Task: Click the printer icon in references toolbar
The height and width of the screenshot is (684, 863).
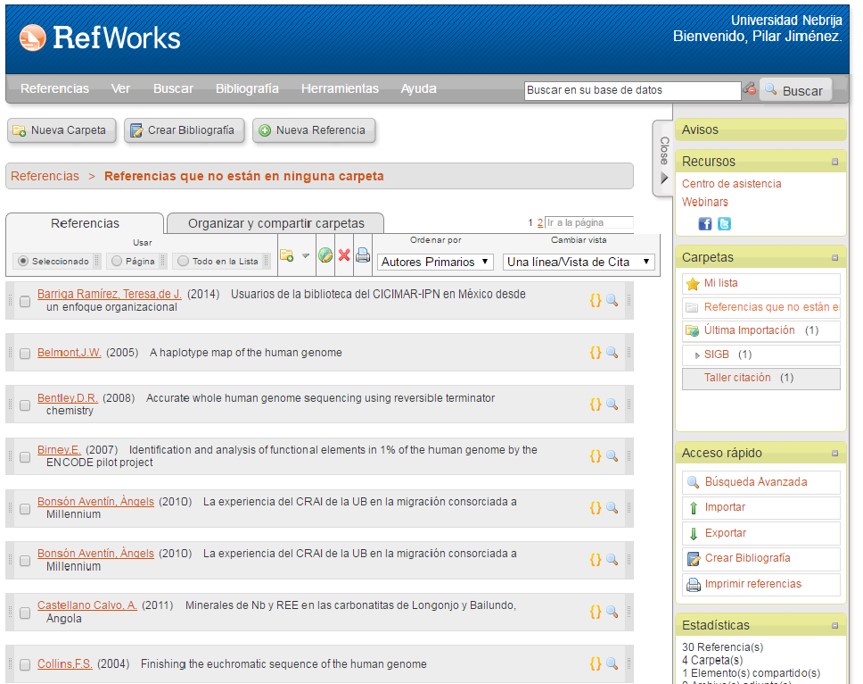Action: [362, 256]
